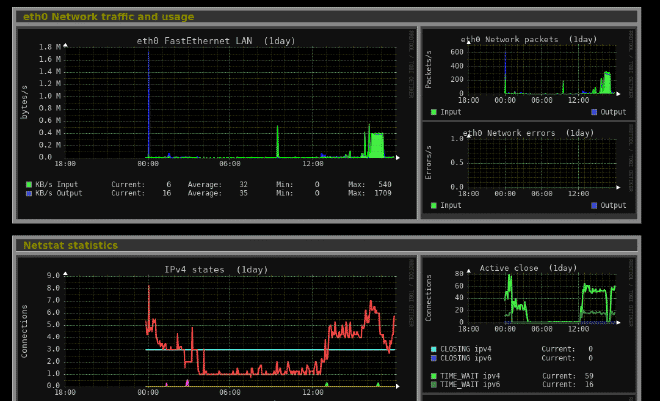Click the 'Packets/s' axis label

pos(428,69)
